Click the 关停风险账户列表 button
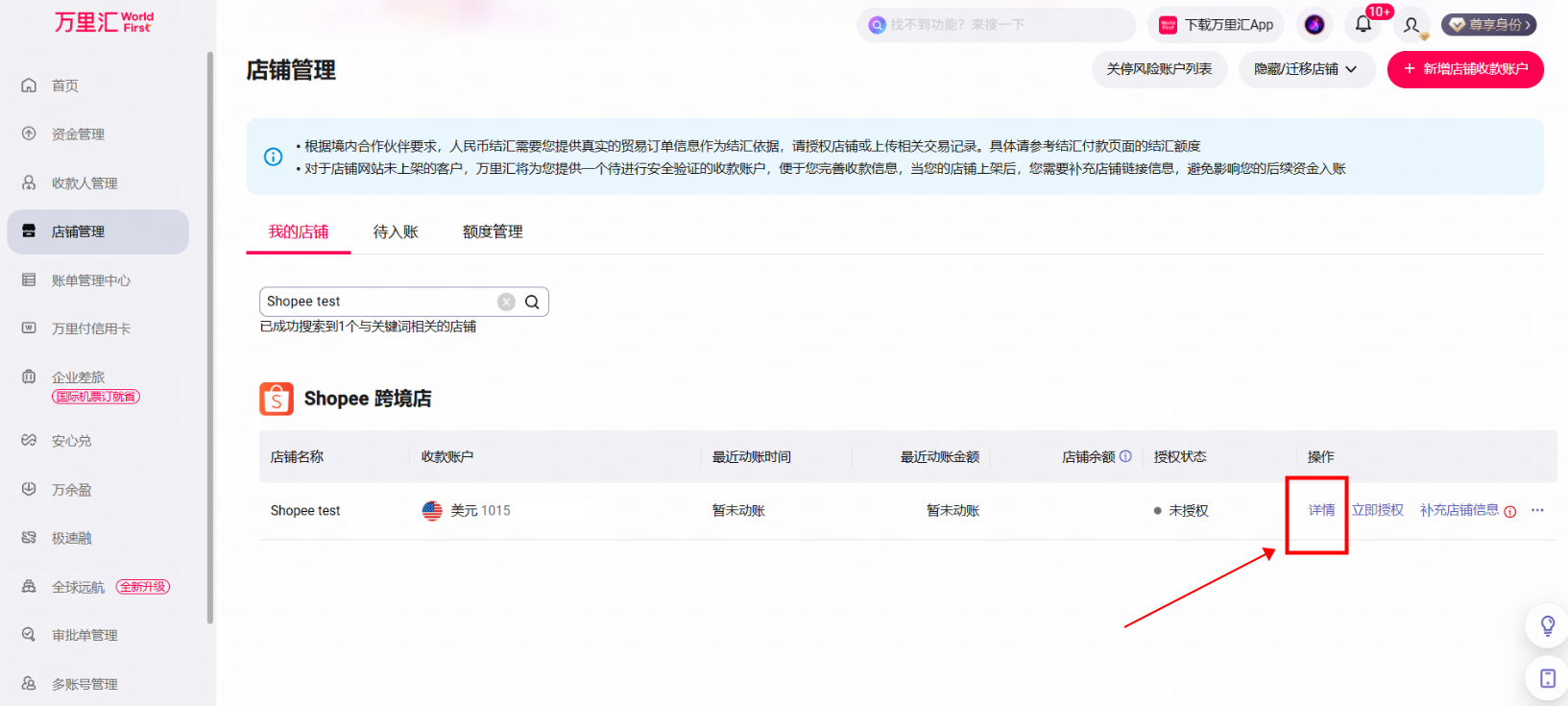 point(1159,69)
